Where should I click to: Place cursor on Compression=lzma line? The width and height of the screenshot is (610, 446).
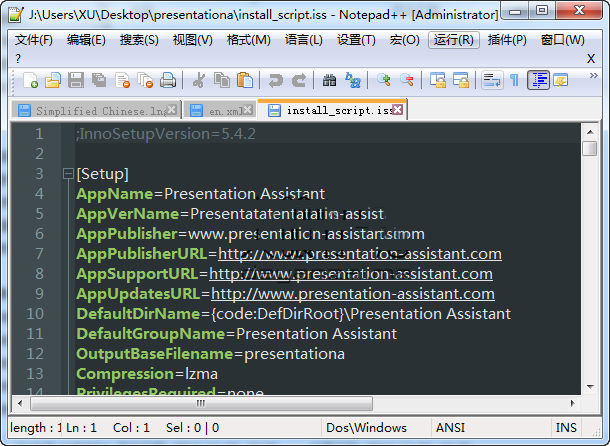(x=147, y=374)
